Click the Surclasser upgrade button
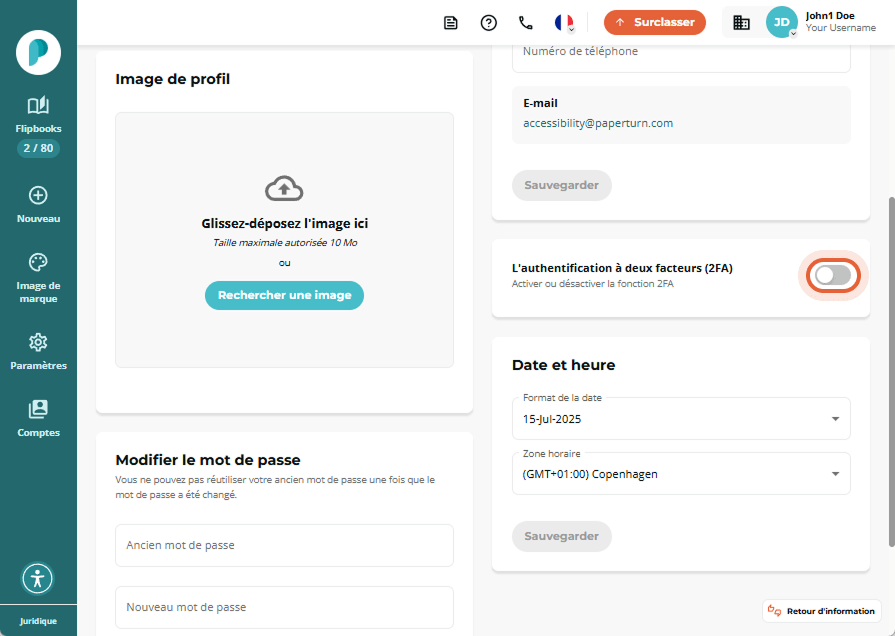 (655, 22)
